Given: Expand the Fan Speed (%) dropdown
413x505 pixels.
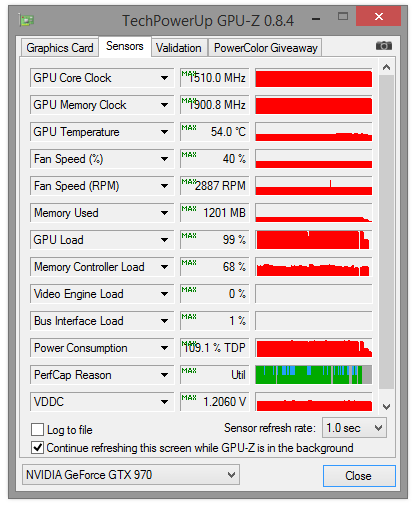Looking at the screenshot, I should click(x=164, y=159).
